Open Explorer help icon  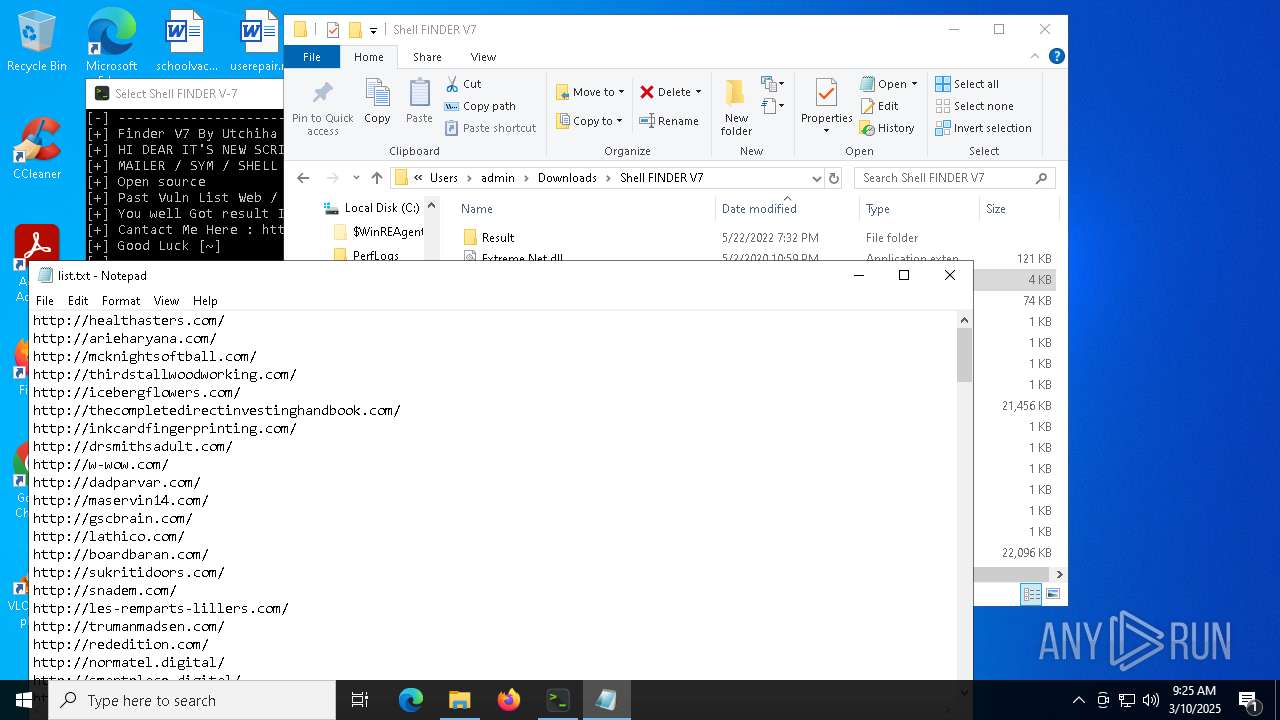point(1056,57)
